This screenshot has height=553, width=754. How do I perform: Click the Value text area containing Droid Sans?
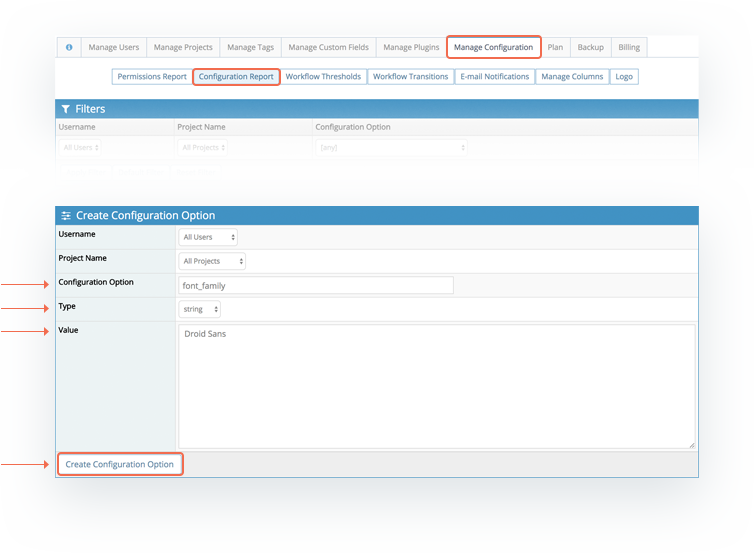point(436,387)
